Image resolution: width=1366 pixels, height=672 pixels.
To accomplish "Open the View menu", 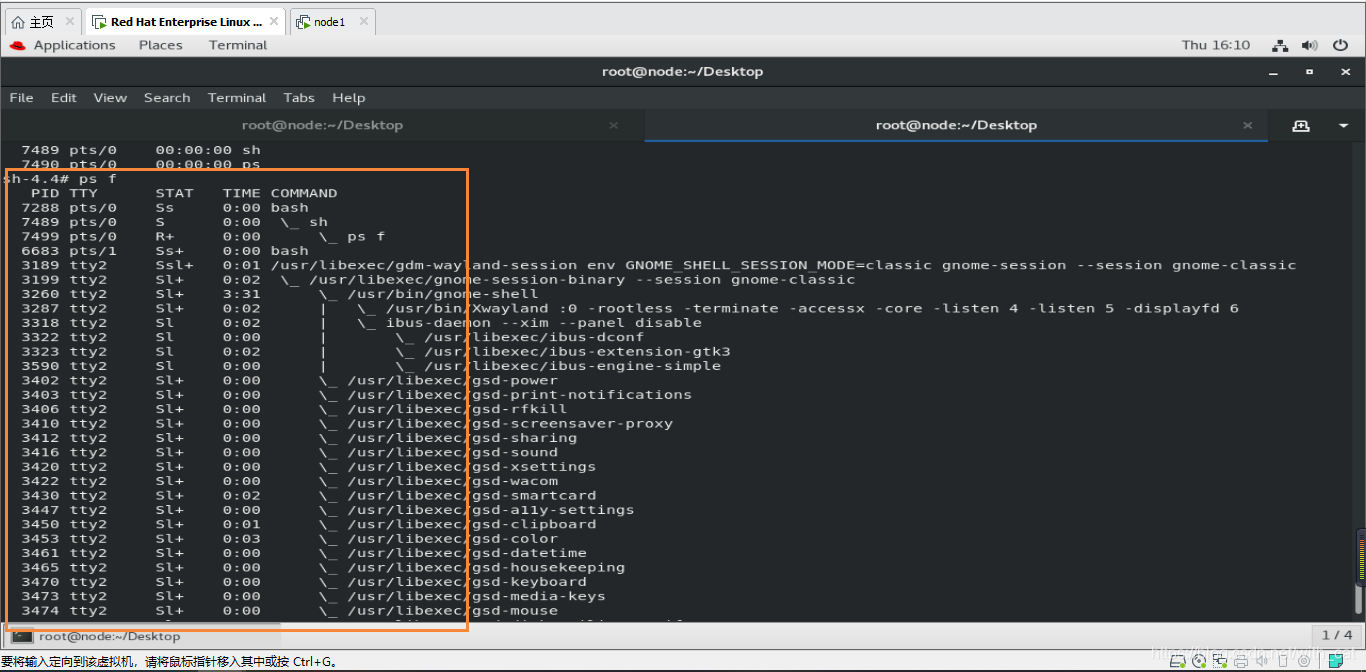I will (110, 97).
